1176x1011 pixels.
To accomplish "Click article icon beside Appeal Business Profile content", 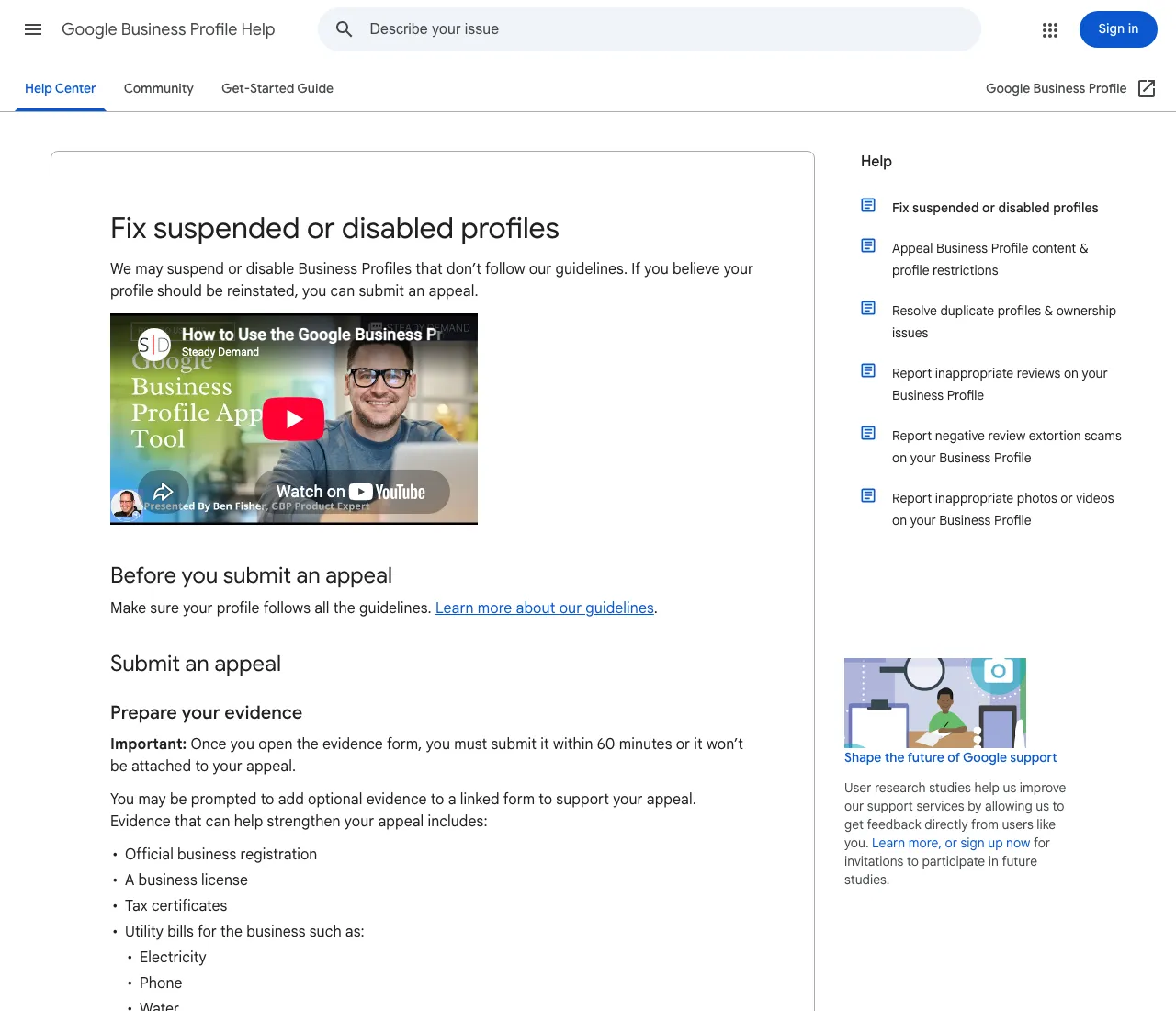I will coord(868,245).
